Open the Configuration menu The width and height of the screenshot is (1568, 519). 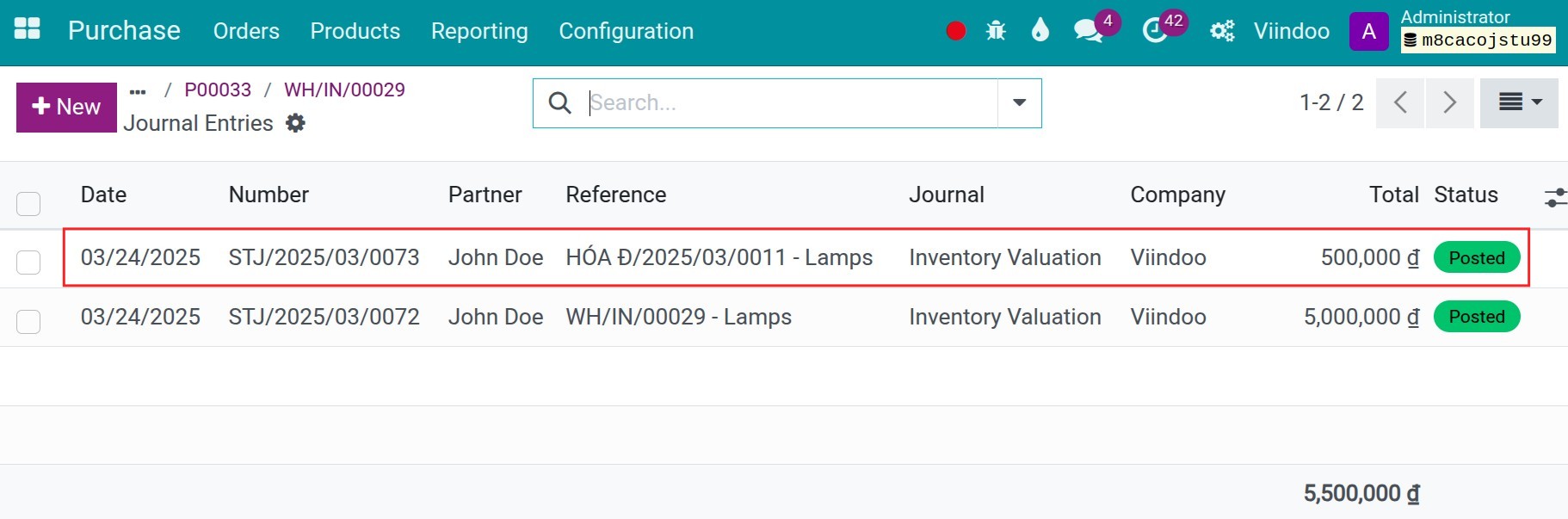[627, 31]
